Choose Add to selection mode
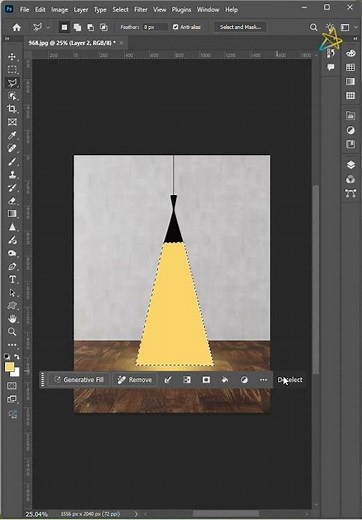 77,27
